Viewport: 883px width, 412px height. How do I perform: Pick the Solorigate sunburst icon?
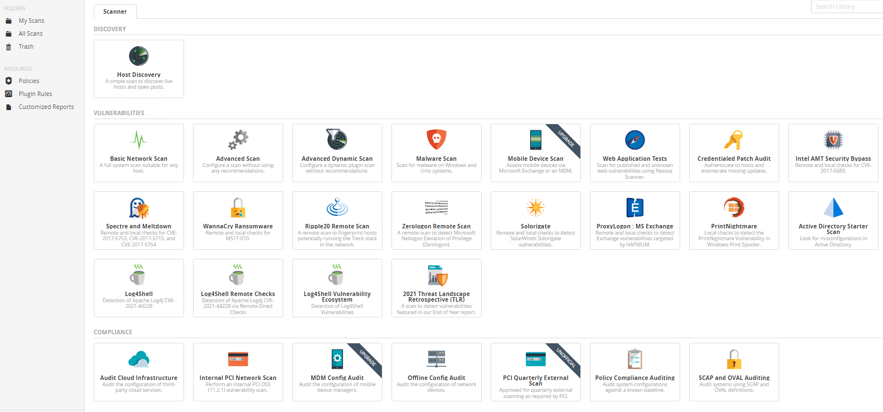tap(536, 207)
